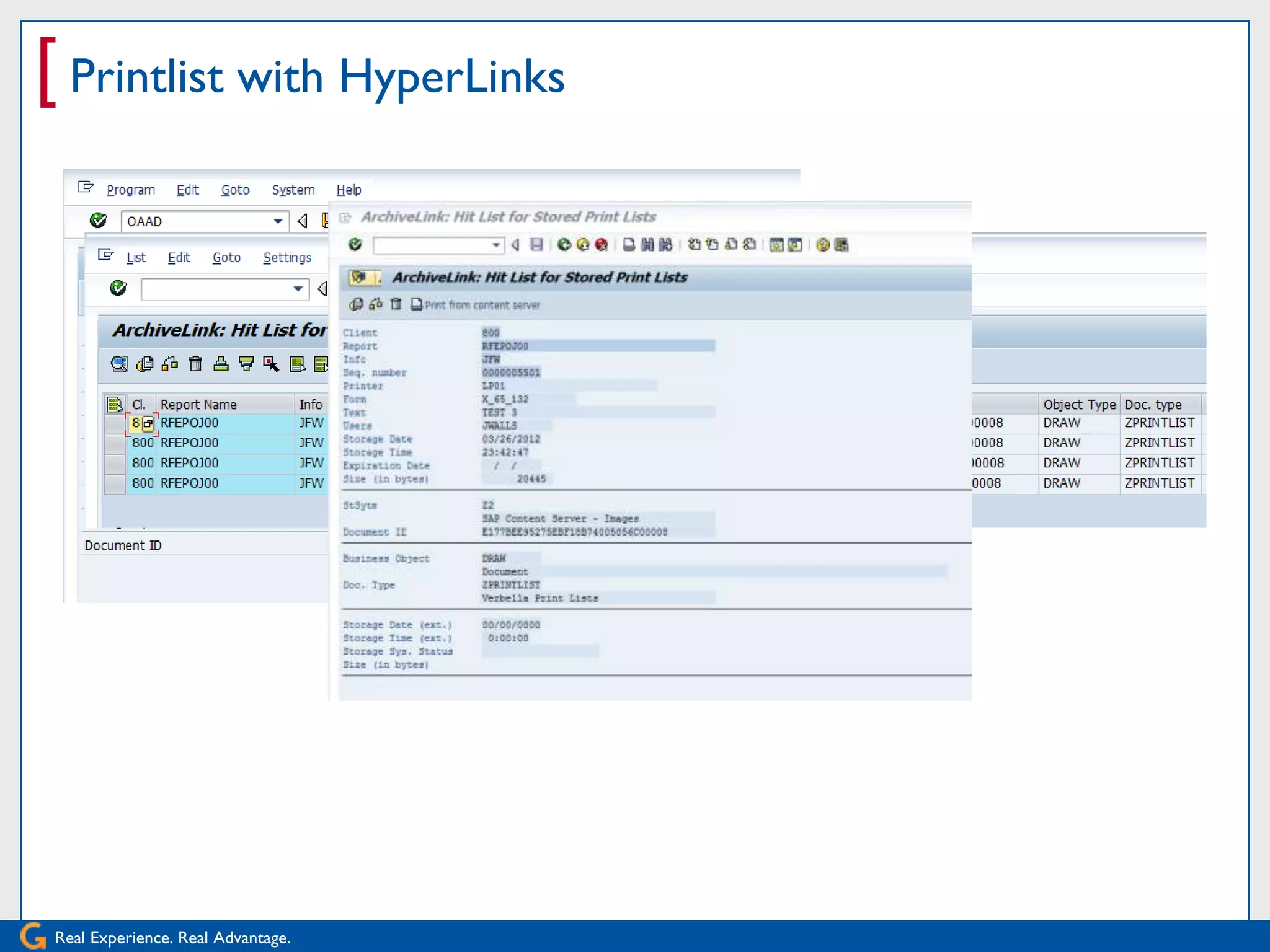The height and width of the screenshot is (952, 1270).
Task: Click the Document ID value in detail popup
Action: point(575,532)
